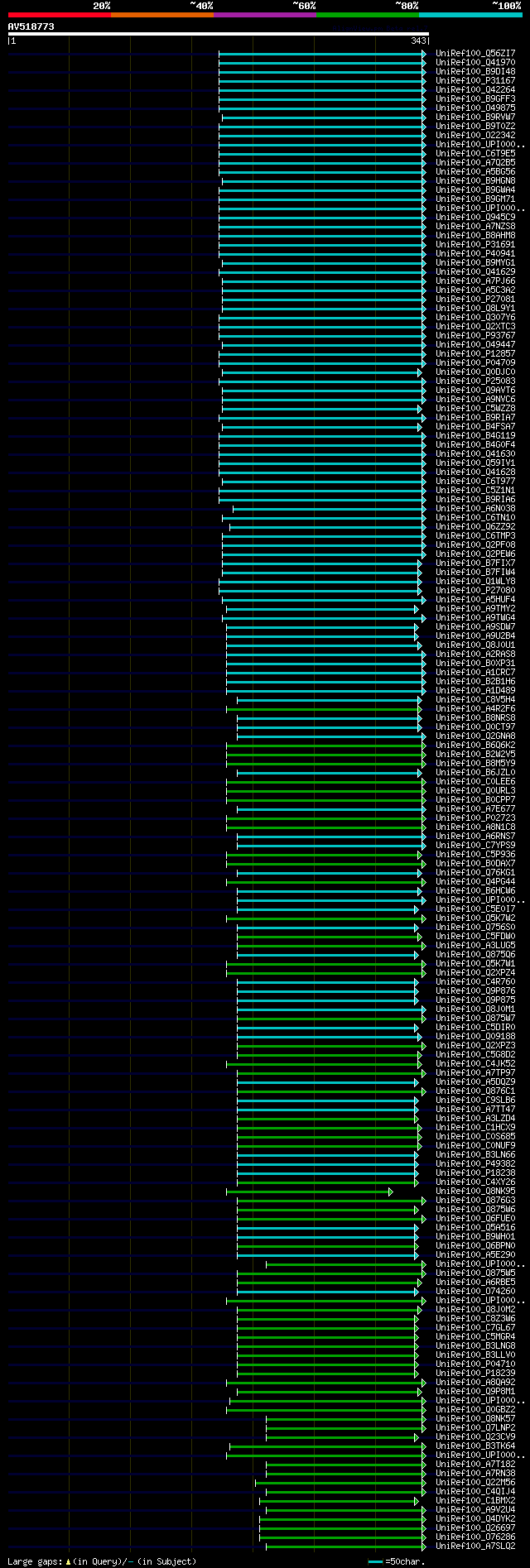Click on the UniRef100_A9NVC6 text

pos(475,399)
